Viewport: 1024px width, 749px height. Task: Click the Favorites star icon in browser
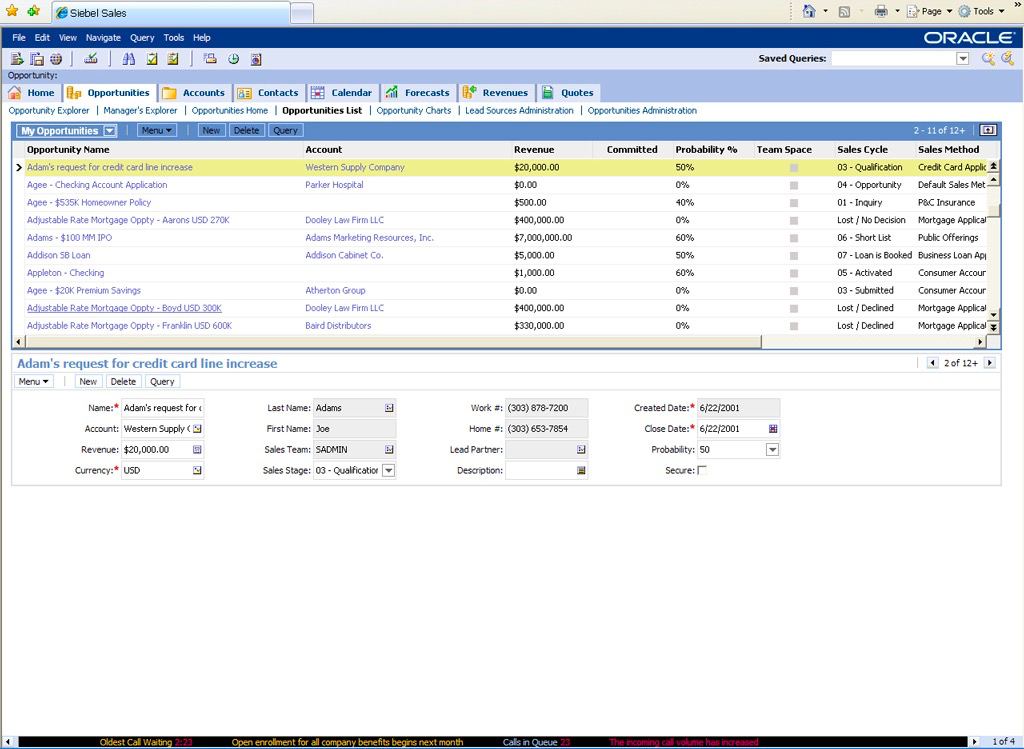[12, 11]
